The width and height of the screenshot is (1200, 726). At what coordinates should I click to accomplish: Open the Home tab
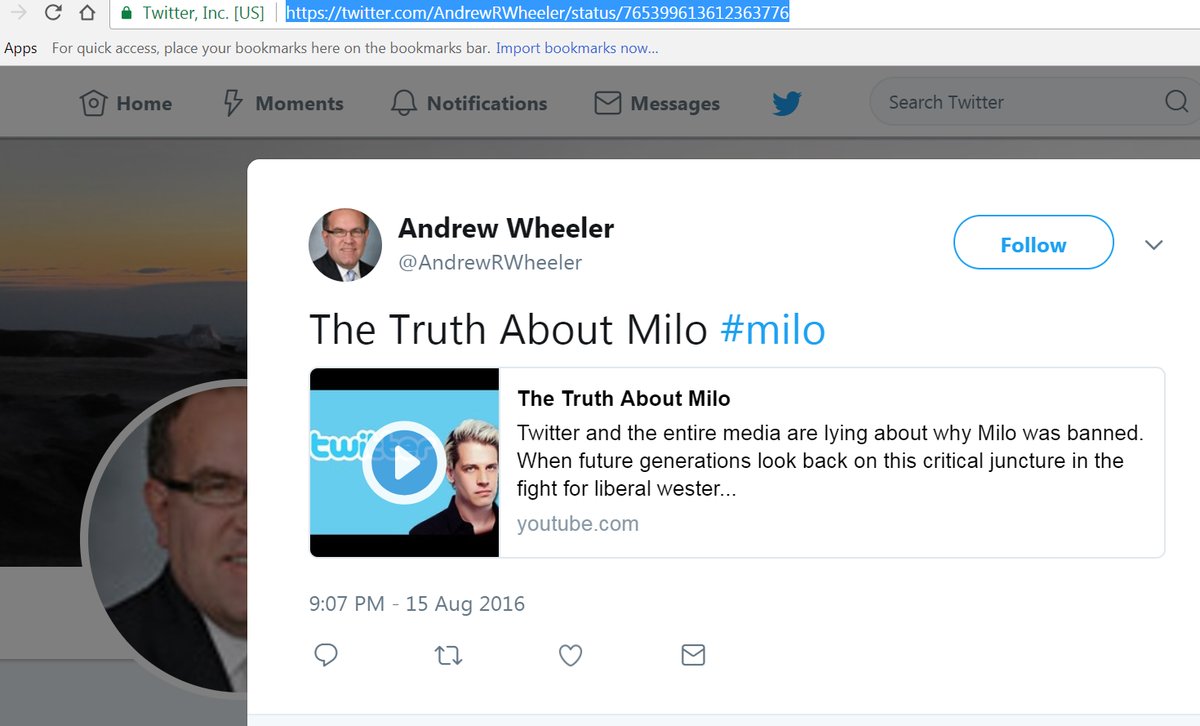[126, 103]
